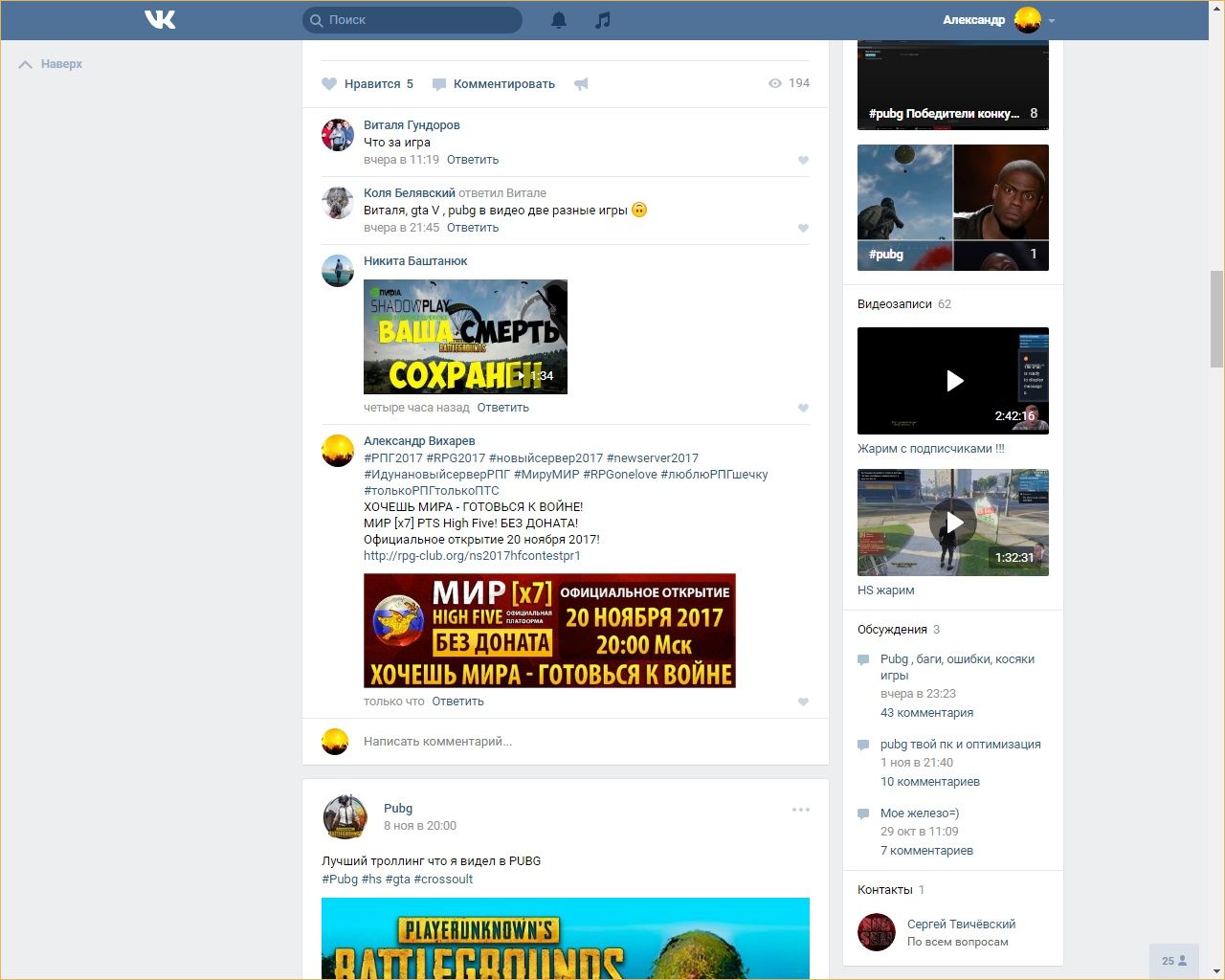Open Сергей Твичёвский's profile name

pos(962,924)
